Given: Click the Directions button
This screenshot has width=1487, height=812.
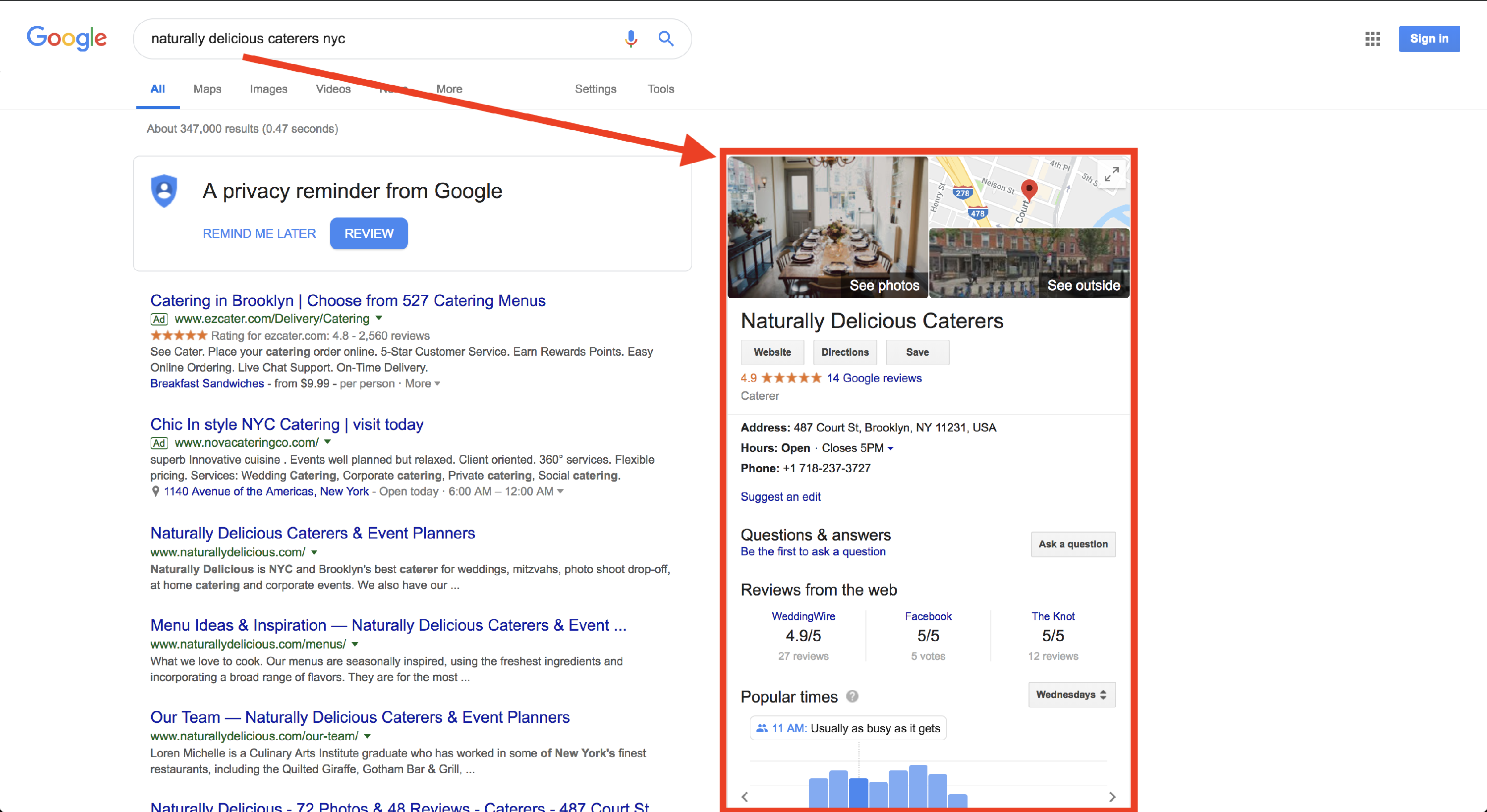Looking at the screenshot, I should click(x=845, y=352).
